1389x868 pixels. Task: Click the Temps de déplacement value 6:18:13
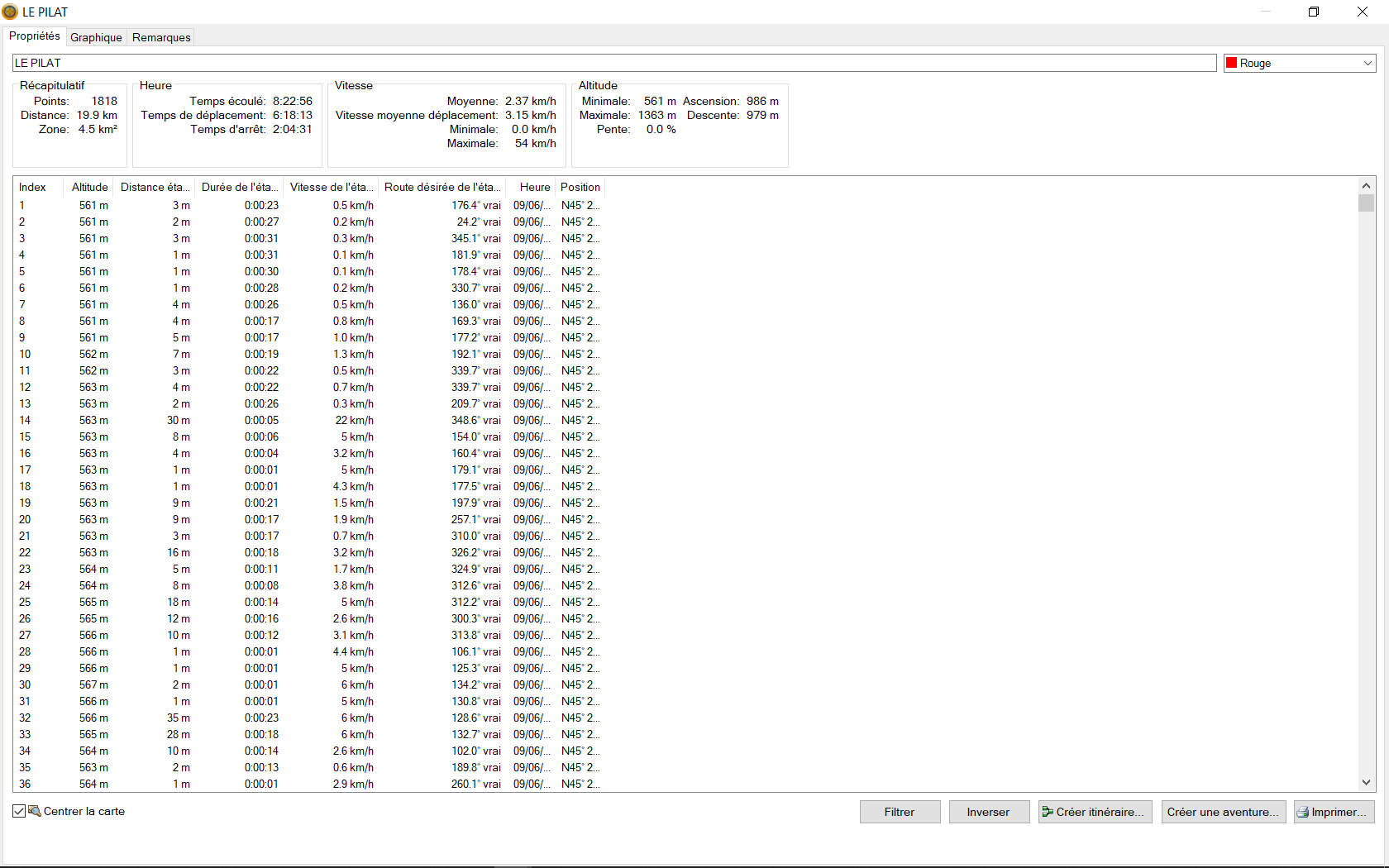coord(293,115)
